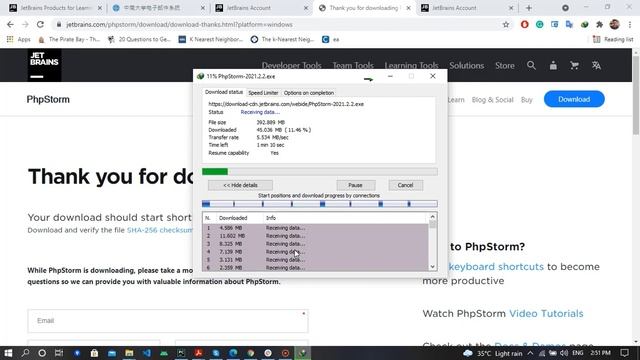Open the language selection icon
Viewport: 640px width, 360px height.
[x=596, y=65]
